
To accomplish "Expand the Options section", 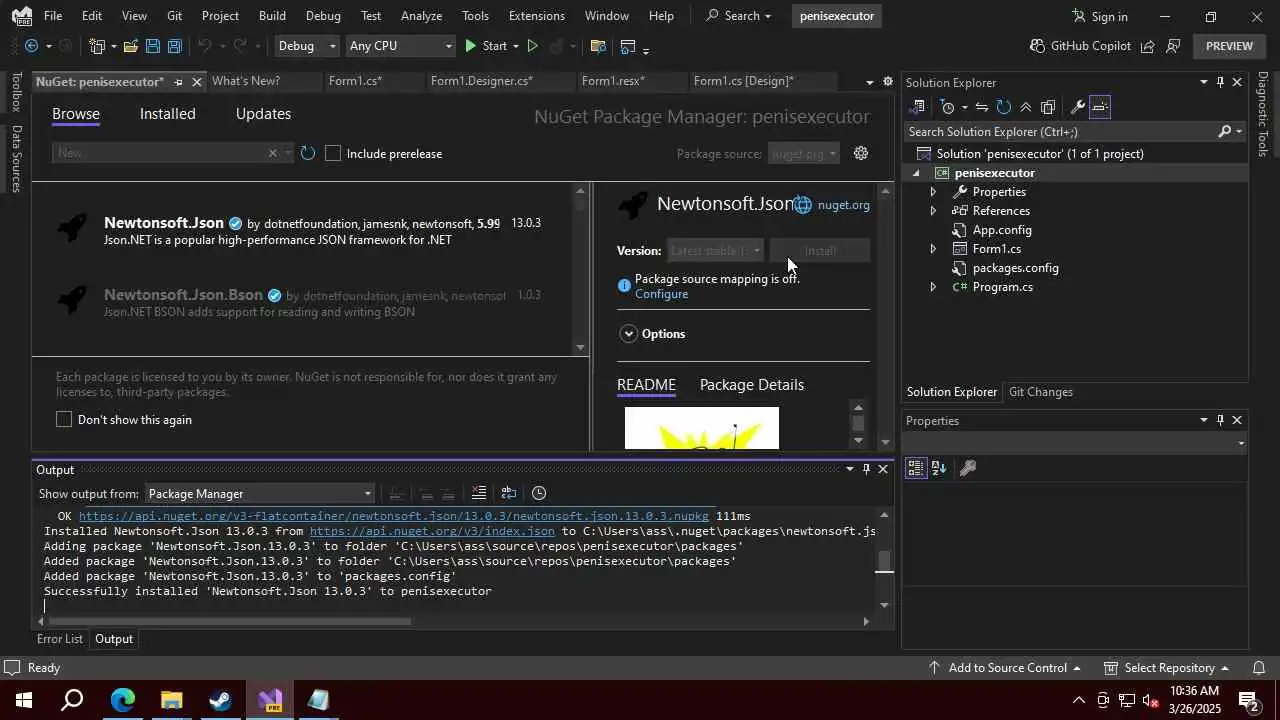I will (x=628, y=334).
